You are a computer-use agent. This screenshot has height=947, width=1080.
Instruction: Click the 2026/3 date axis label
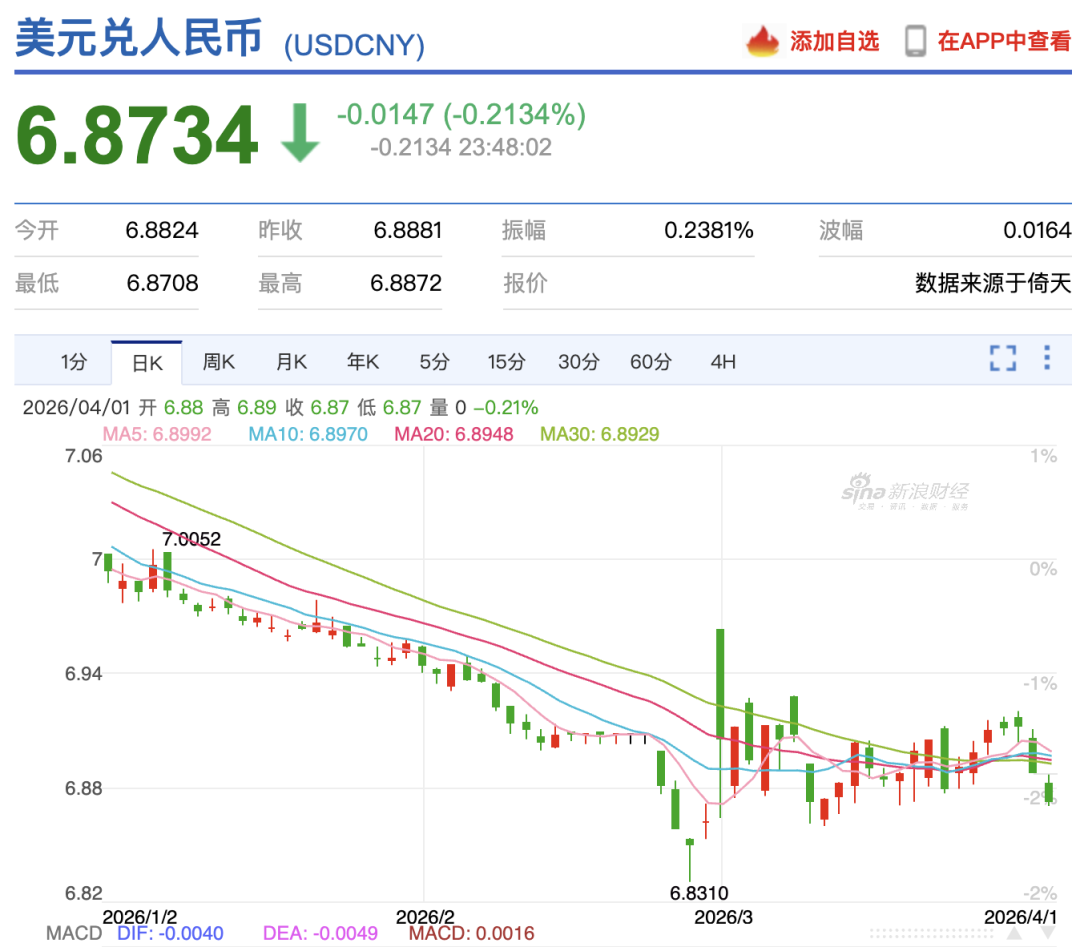tap(723, 917)
